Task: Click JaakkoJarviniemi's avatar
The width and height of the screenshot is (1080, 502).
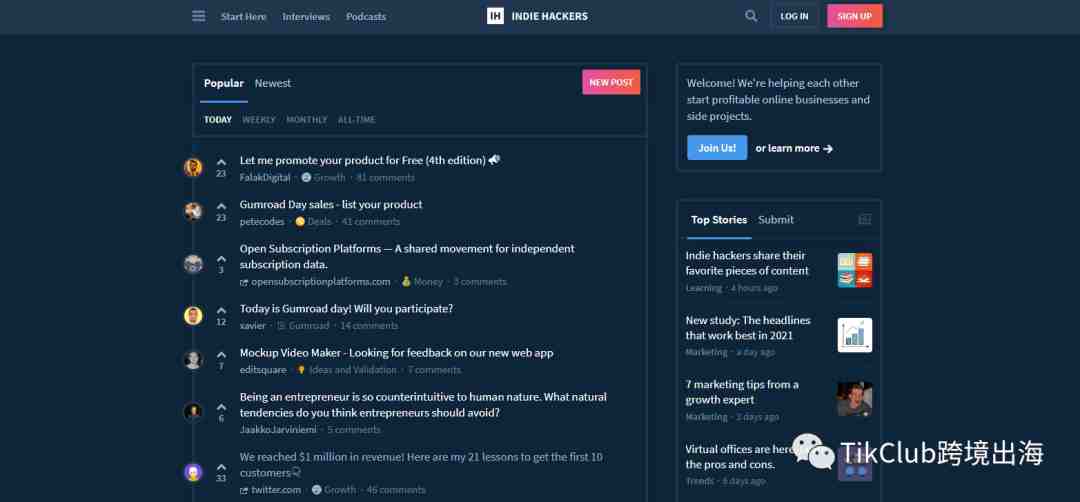Action: [194, 412]
